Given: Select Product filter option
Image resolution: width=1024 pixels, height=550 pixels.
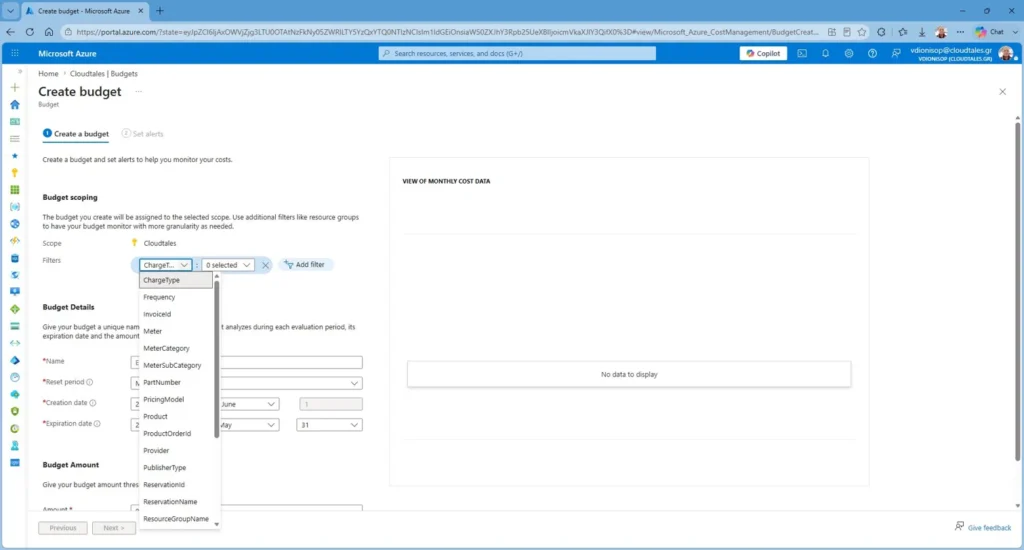Looking at the screenshot, I should [176, 416].
